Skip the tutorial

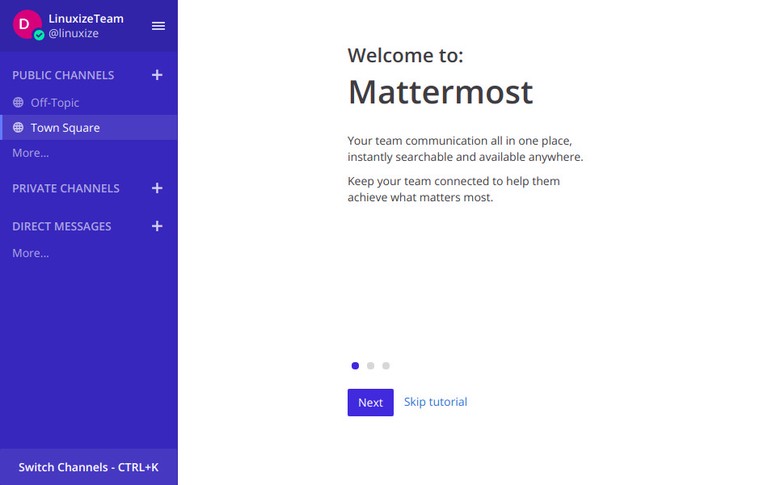[x=435, y=402]
